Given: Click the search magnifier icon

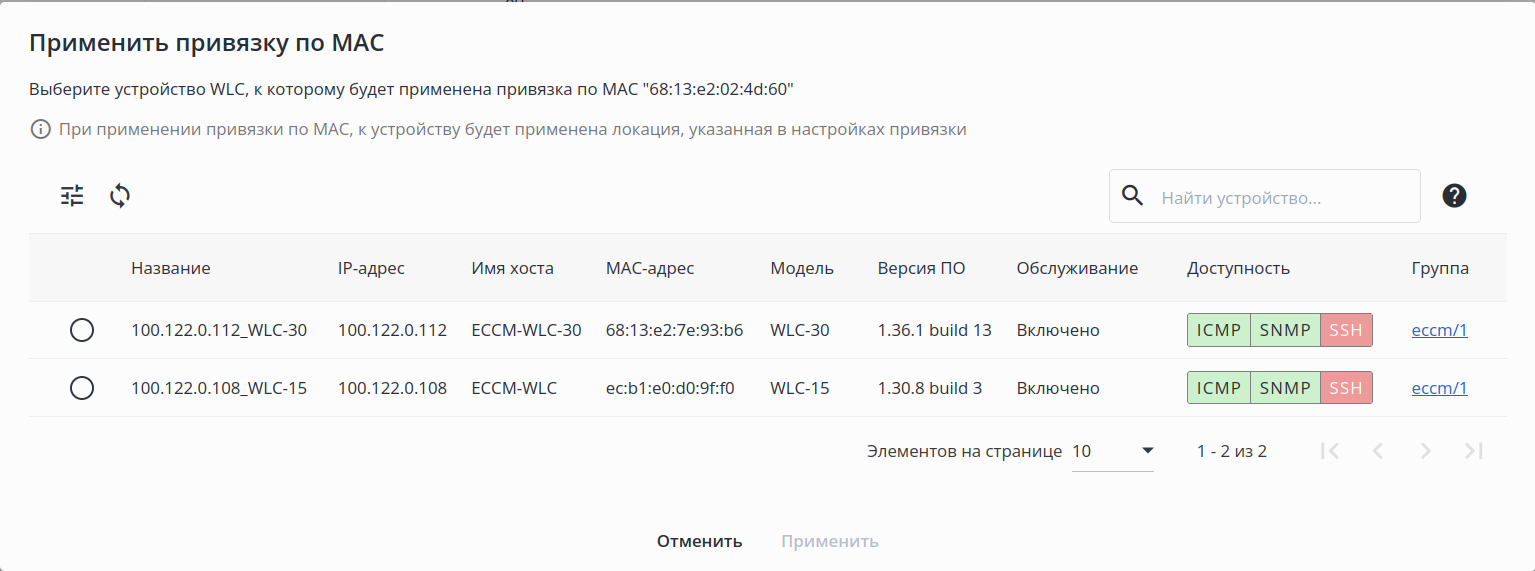Looking at the screenshot, I should pyautogui.click(x=1133, y=196).
